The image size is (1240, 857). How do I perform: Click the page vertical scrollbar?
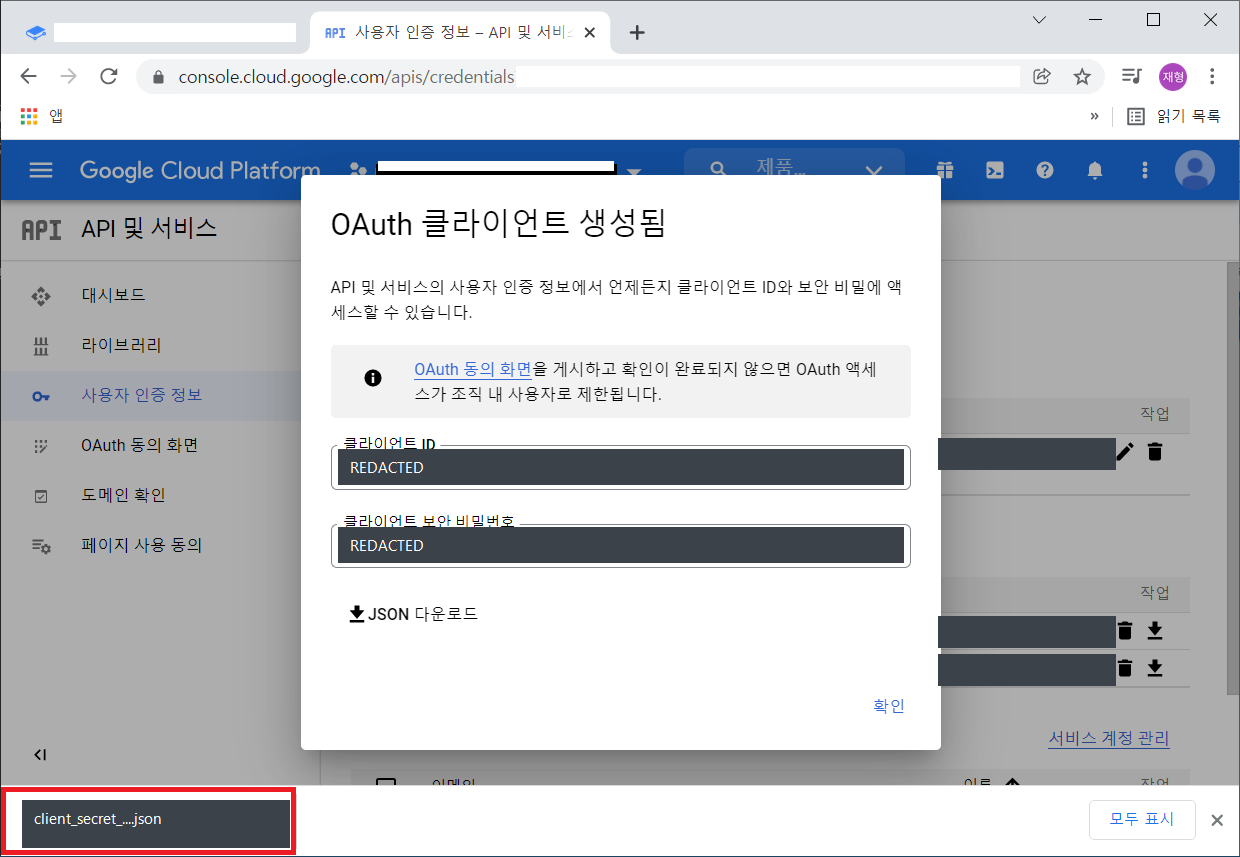tap(1233, 478)
